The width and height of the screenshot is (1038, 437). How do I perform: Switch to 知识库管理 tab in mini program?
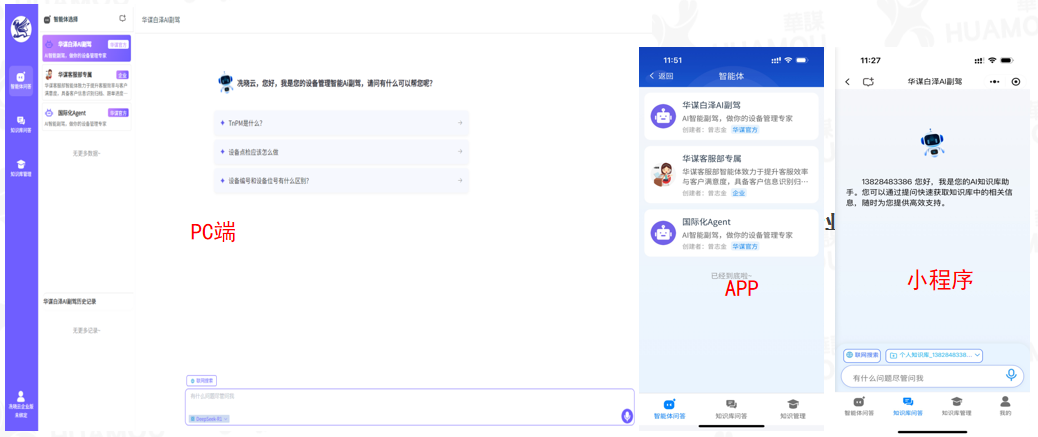click(x=957, y=406)
